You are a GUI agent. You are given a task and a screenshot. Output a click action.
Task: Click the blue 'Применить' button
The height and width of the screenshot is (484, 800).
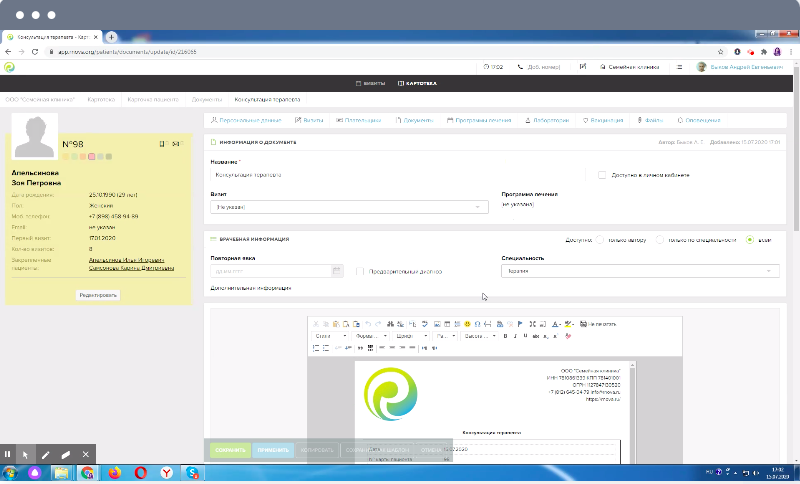[273, 450]
